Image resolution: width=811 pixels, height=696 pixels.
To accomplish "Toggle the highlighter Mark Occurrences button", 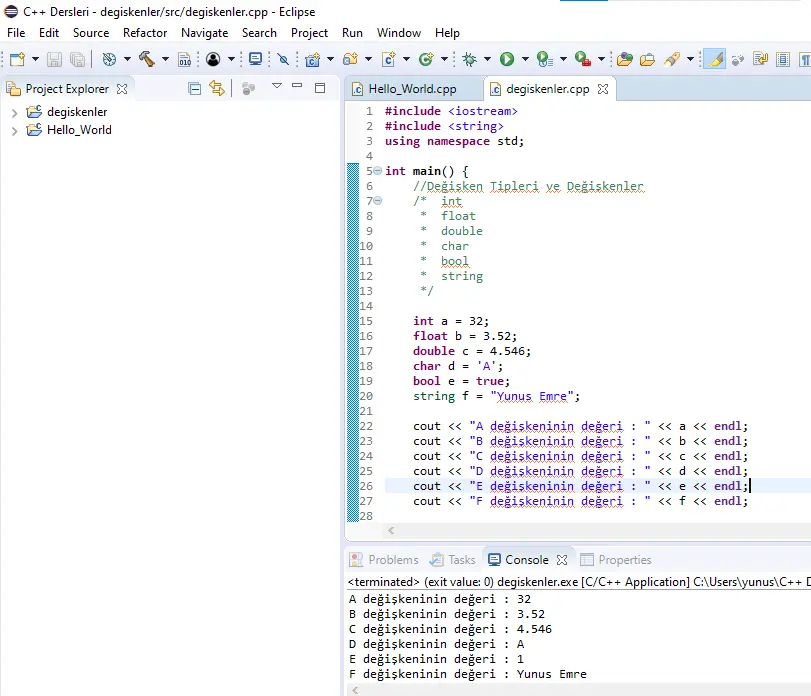I will coord(714,60).
